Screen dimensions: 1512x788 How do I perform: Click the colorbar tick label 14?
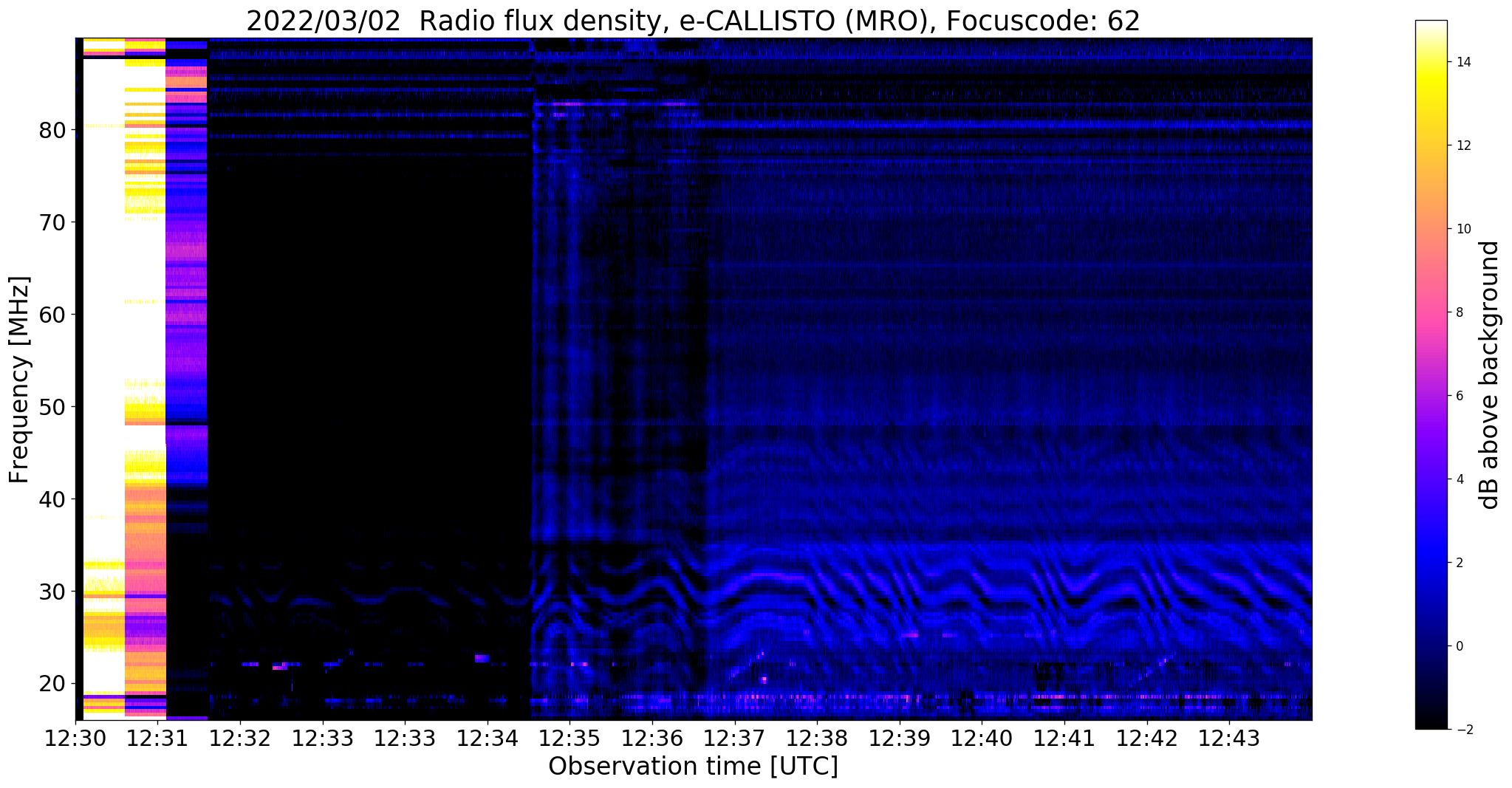coord(1463,62)
